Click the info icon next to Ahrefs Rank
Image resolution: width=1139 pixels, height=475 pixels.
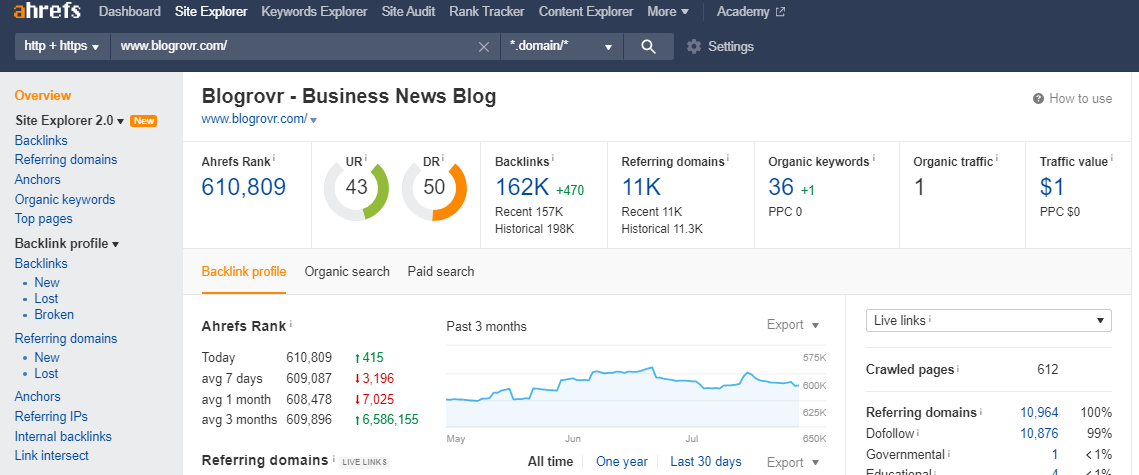click(x=274, y=158)
